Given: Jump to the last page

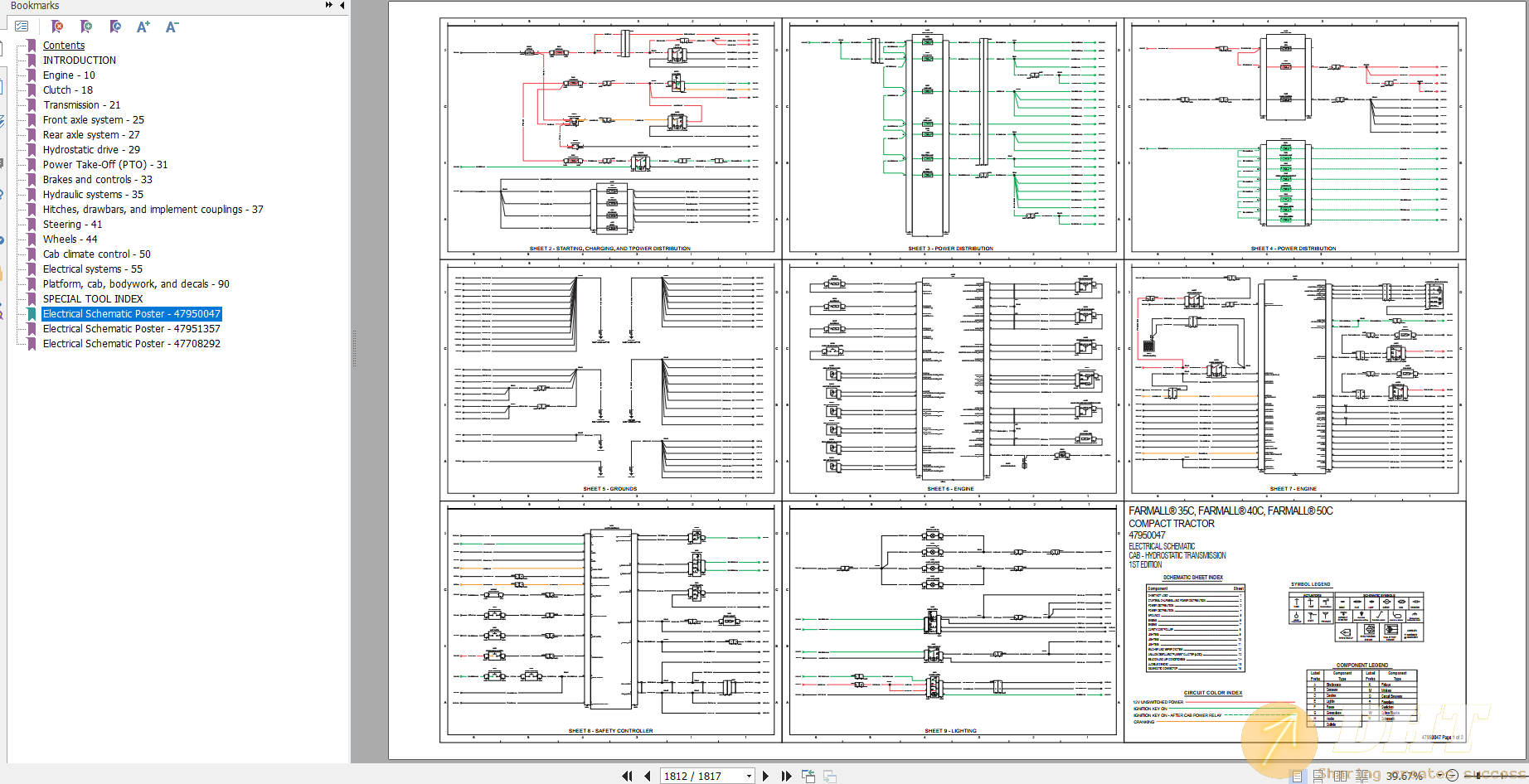Looking at the screenshot, I should (x=786, y=776).
